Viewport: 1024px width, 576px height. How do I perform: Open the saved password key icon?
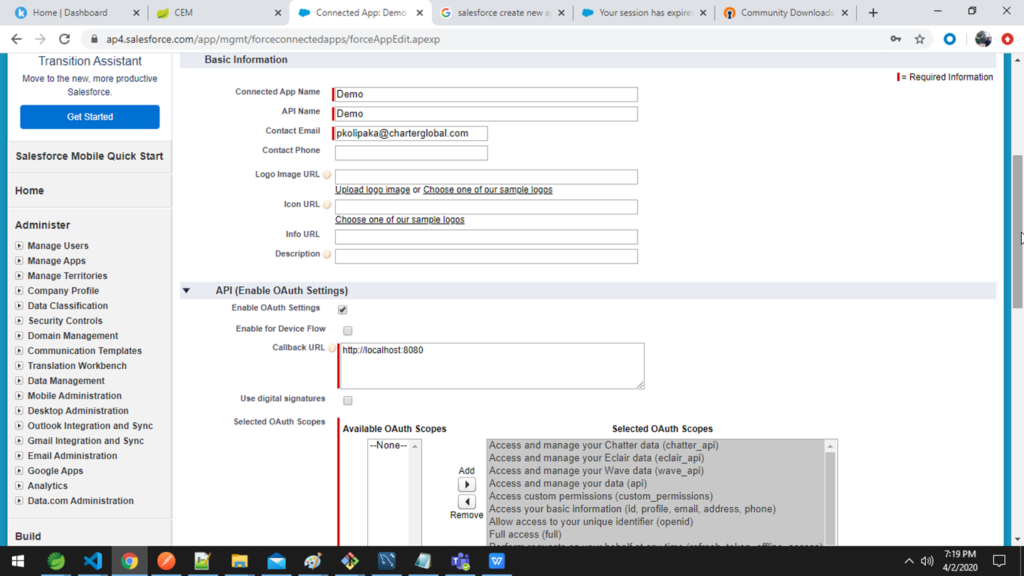(x=895, y=39)
